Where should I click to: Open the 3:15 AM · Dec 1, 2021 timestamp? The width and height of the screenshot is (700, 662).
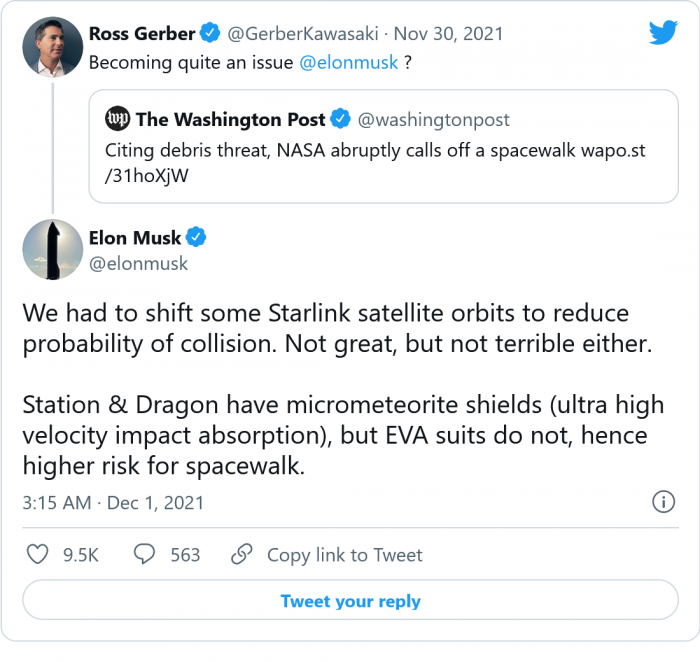(113, 502)
